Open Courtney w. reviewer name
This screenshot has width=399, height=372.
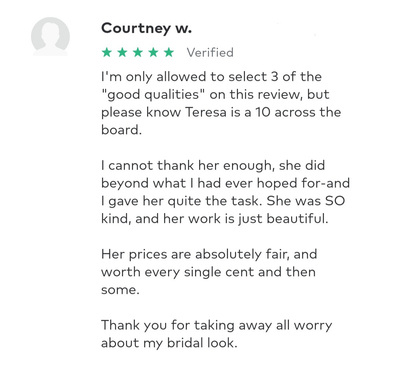(x=147, y=28)
